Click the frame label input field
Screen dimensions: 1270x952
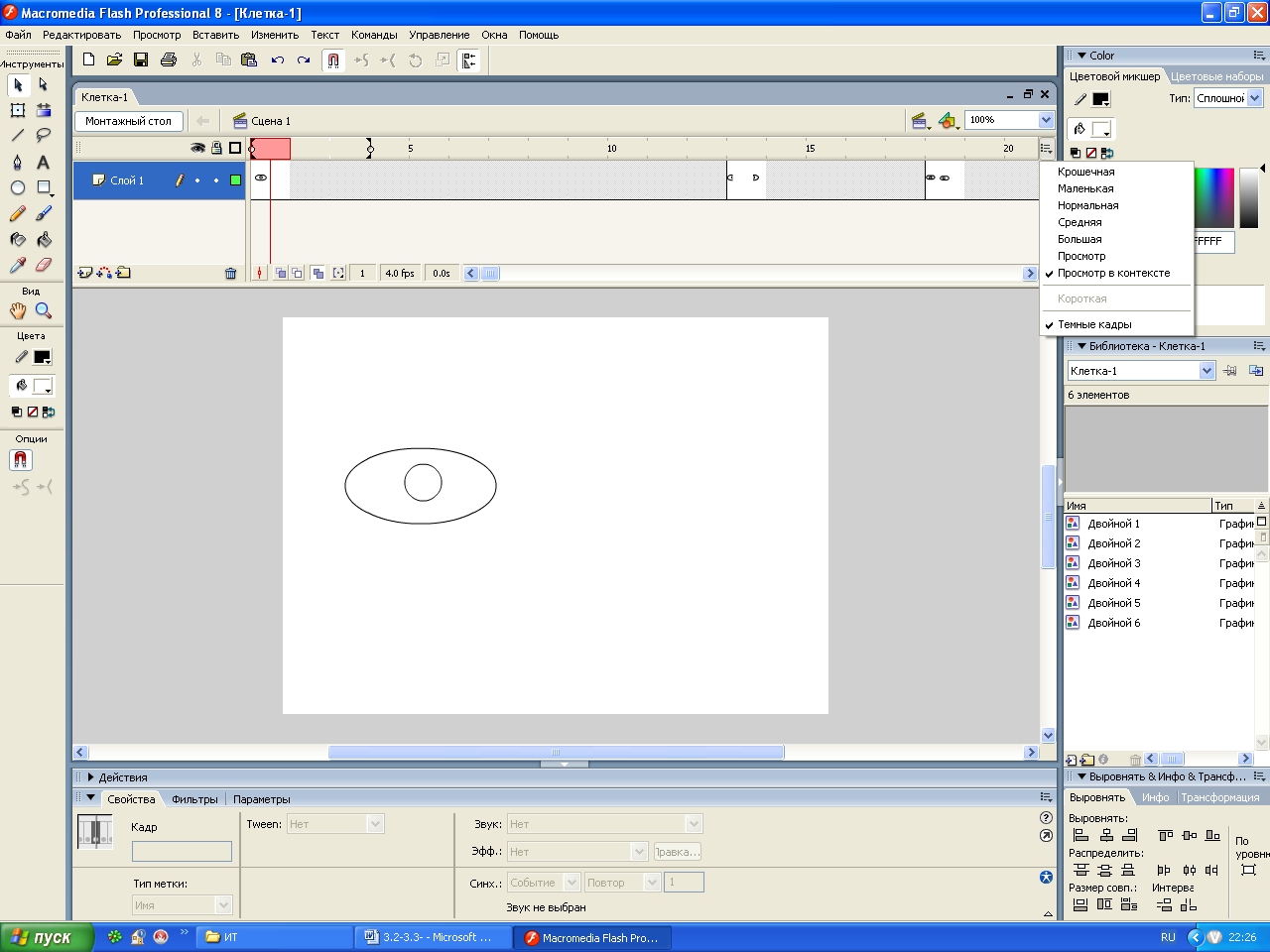[182, 852]
